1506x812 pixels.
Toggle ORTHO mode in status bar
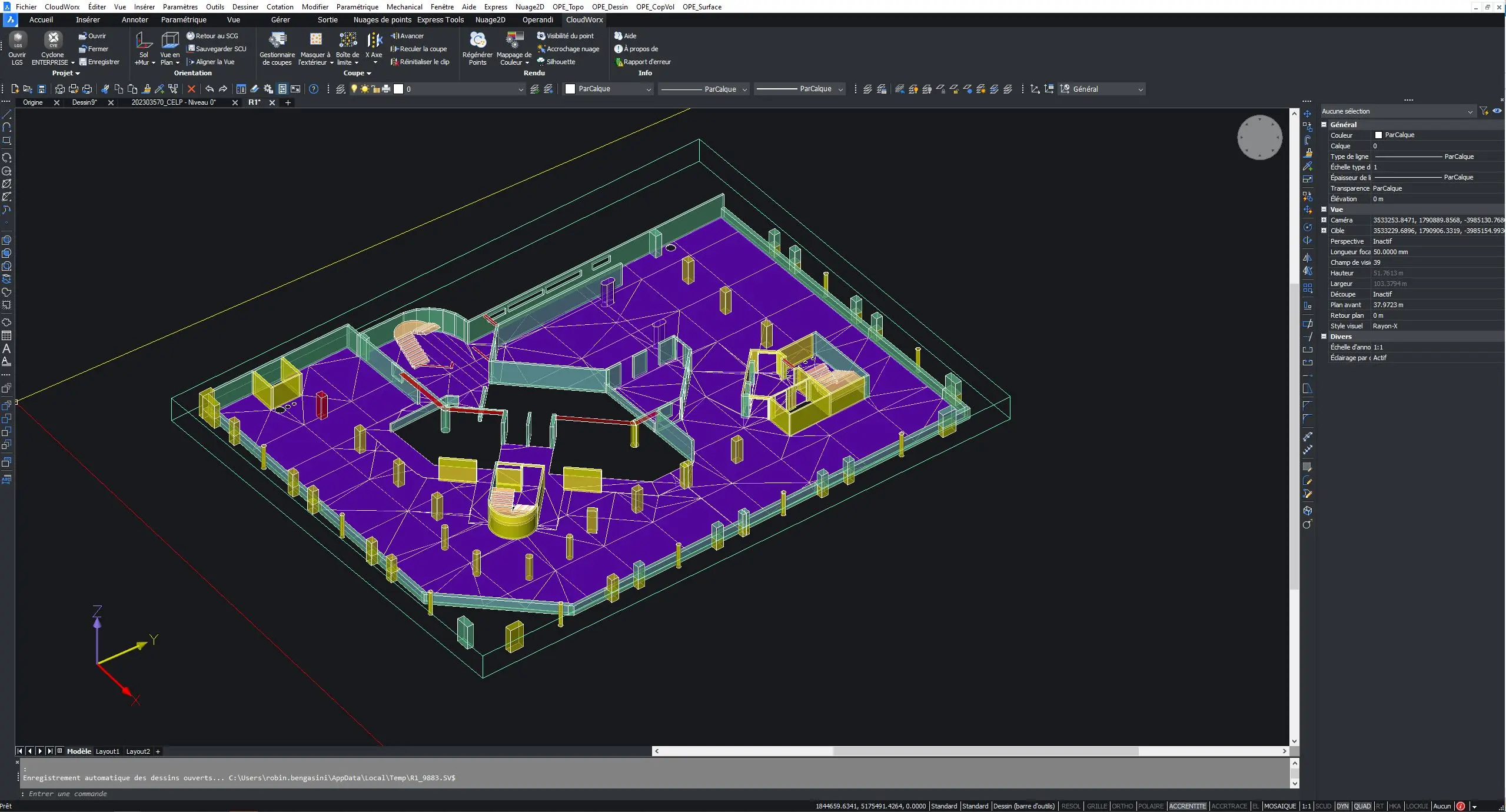tap(1122, 806)
